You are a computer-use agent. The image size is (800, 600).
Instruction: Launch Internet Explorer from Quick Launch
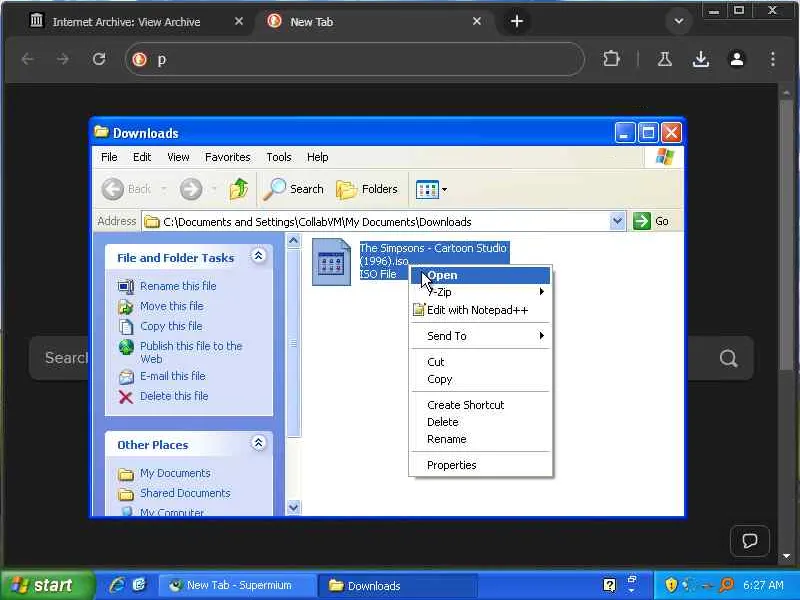click(x=117, y=585)
